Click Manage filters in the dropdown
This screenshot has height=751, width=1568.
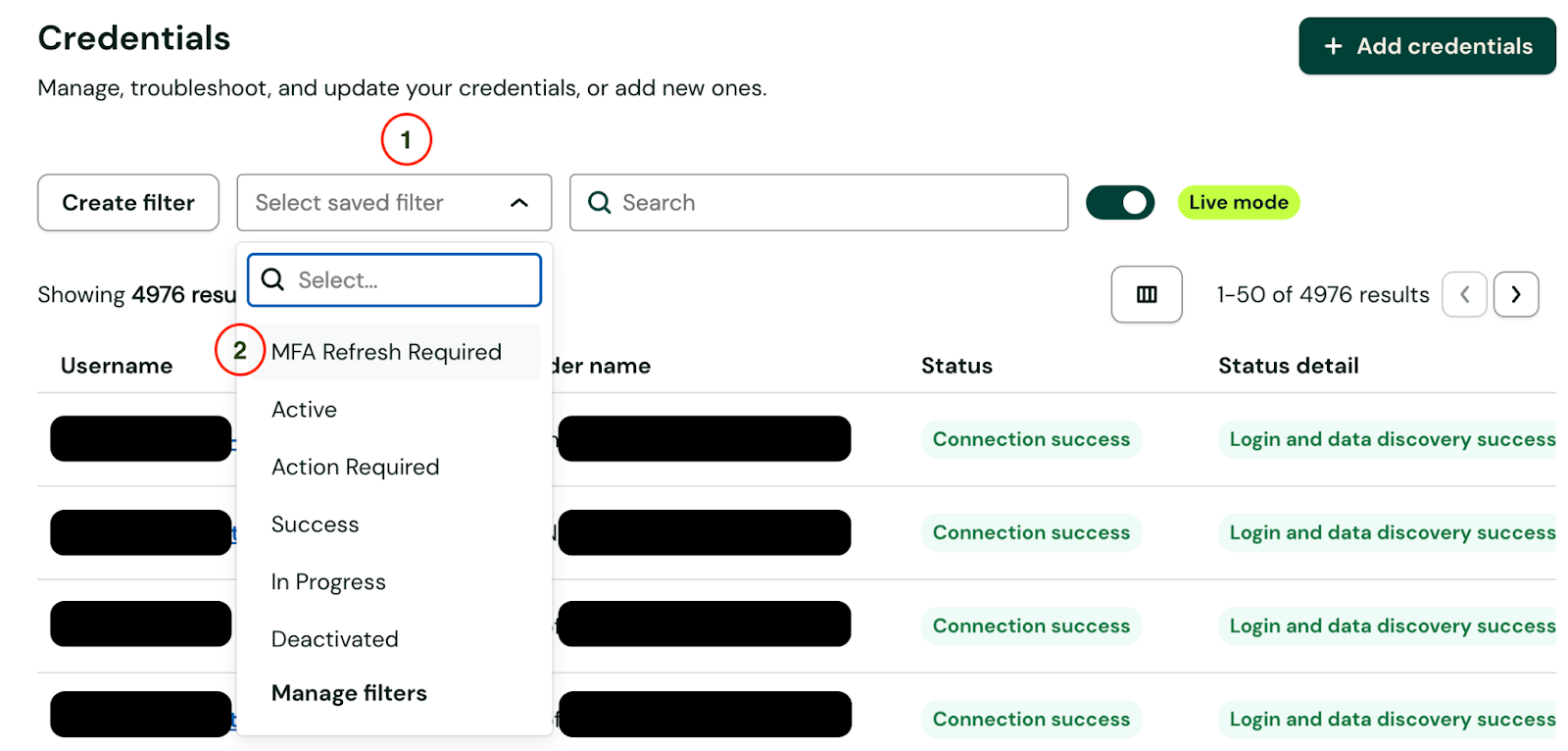(x=349, y=692)
